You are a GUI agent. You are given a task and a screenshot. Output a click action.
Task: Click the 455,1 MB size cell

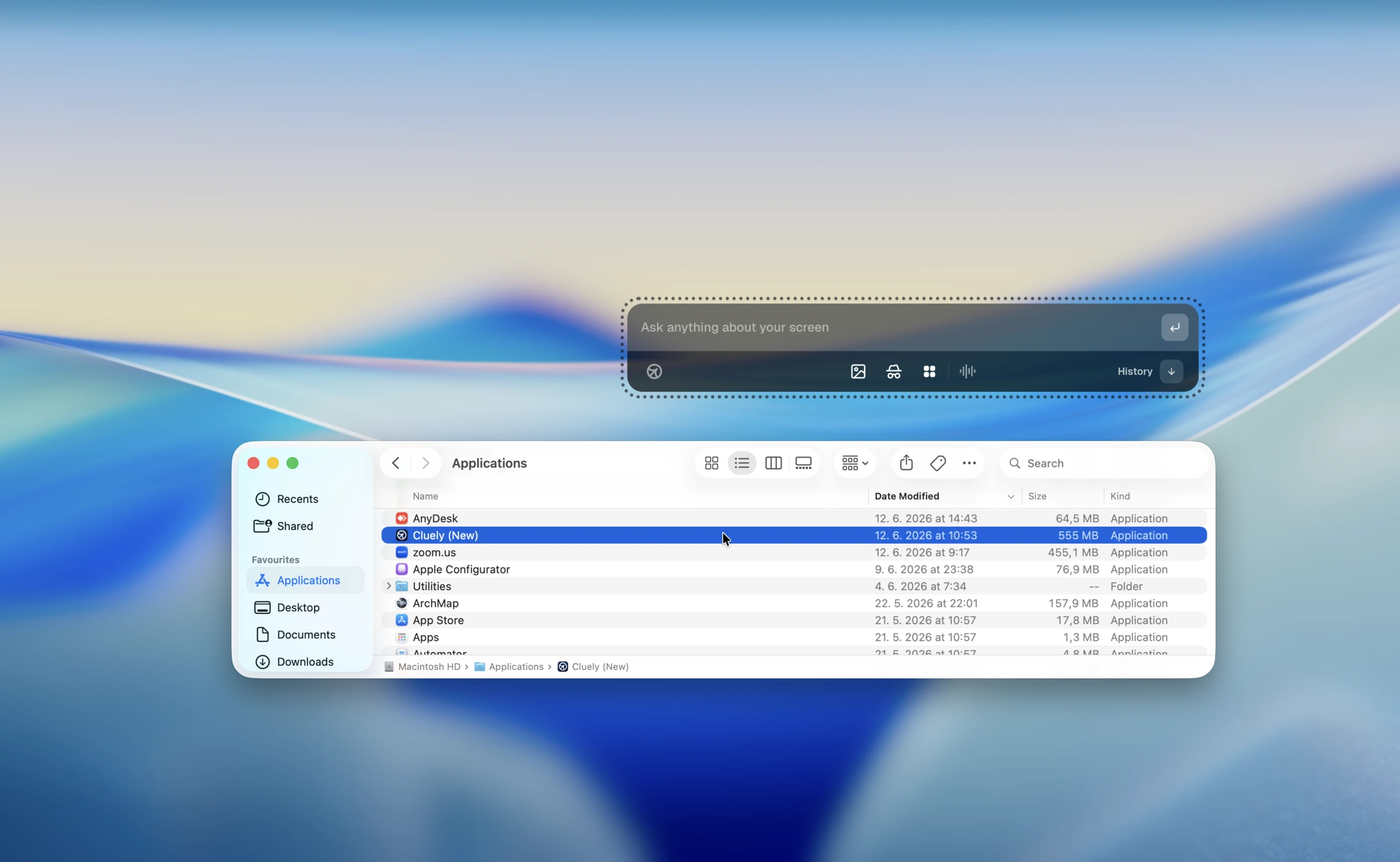pos(1073,552)
